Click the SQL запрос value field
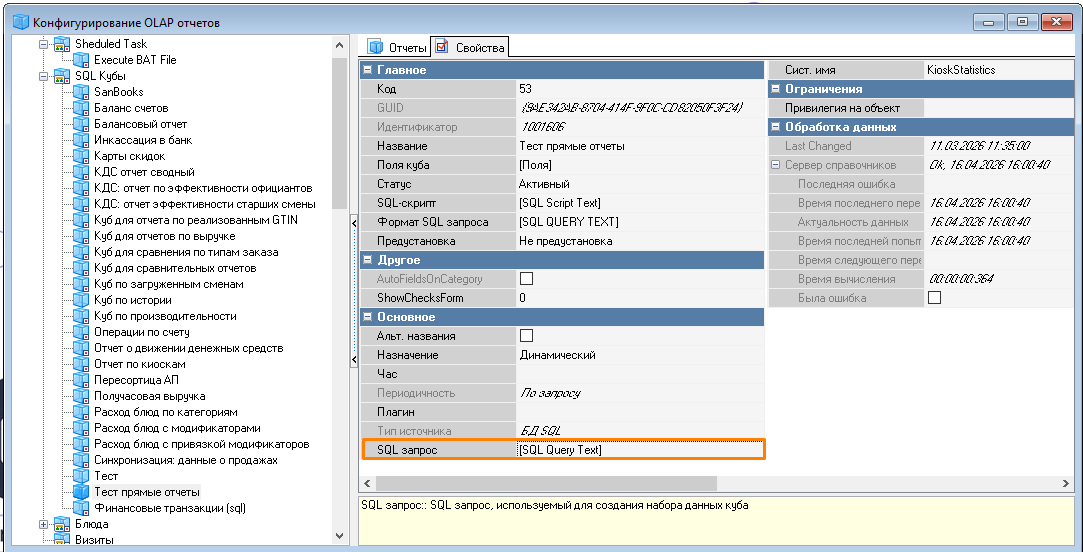This screenshot has height=552, width=1083. 639,450
